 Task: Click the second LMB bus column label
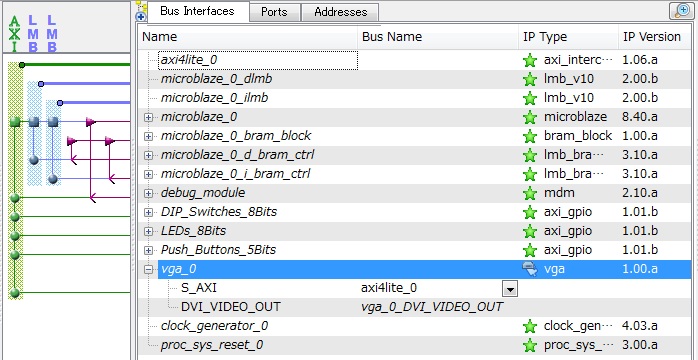(x=52, y=34)
